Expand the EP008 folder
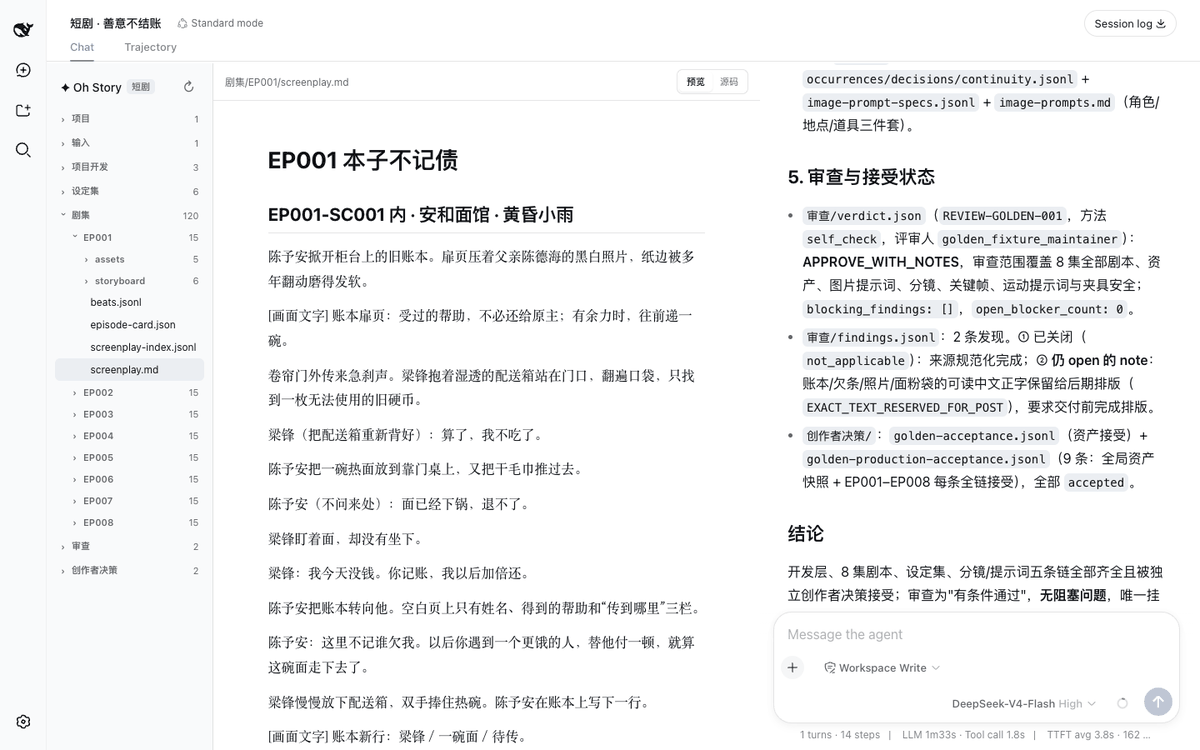The image size is (1200, 750). coord(130,522)
